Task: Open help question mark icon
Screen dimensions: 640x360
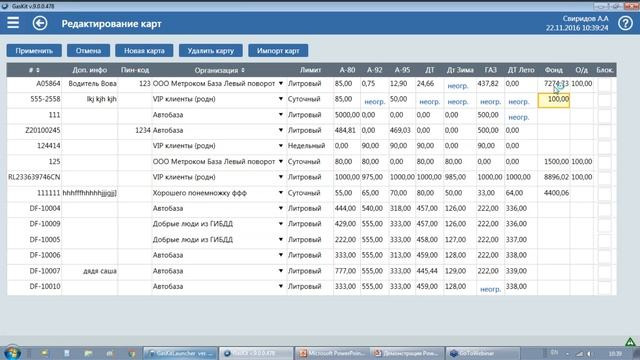Action: pyautogui.click(x=625, y=24)
